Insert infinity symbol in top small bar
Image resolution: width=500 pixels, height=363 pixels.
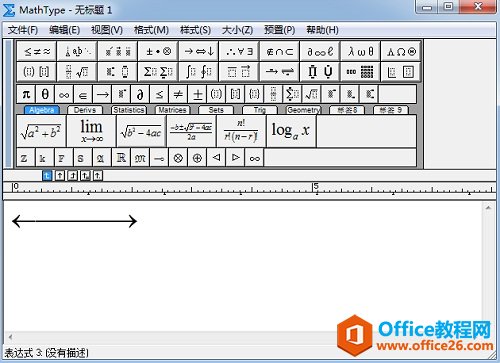(64, 94)
